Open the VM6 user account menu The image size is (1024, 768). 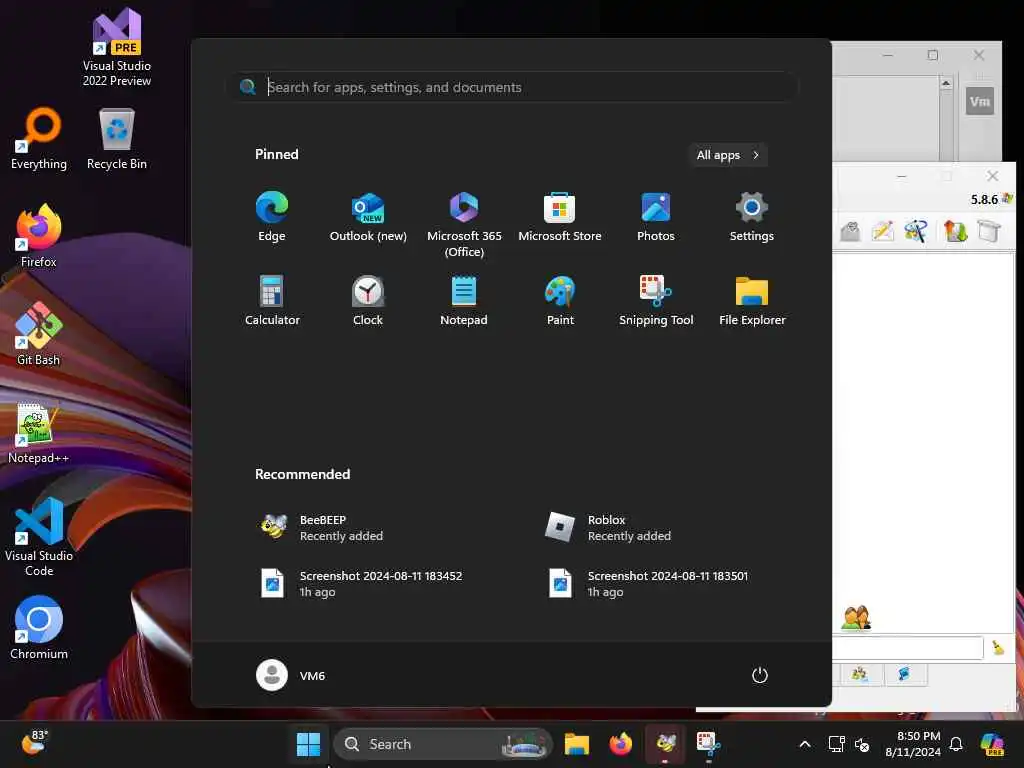point(291,675)
